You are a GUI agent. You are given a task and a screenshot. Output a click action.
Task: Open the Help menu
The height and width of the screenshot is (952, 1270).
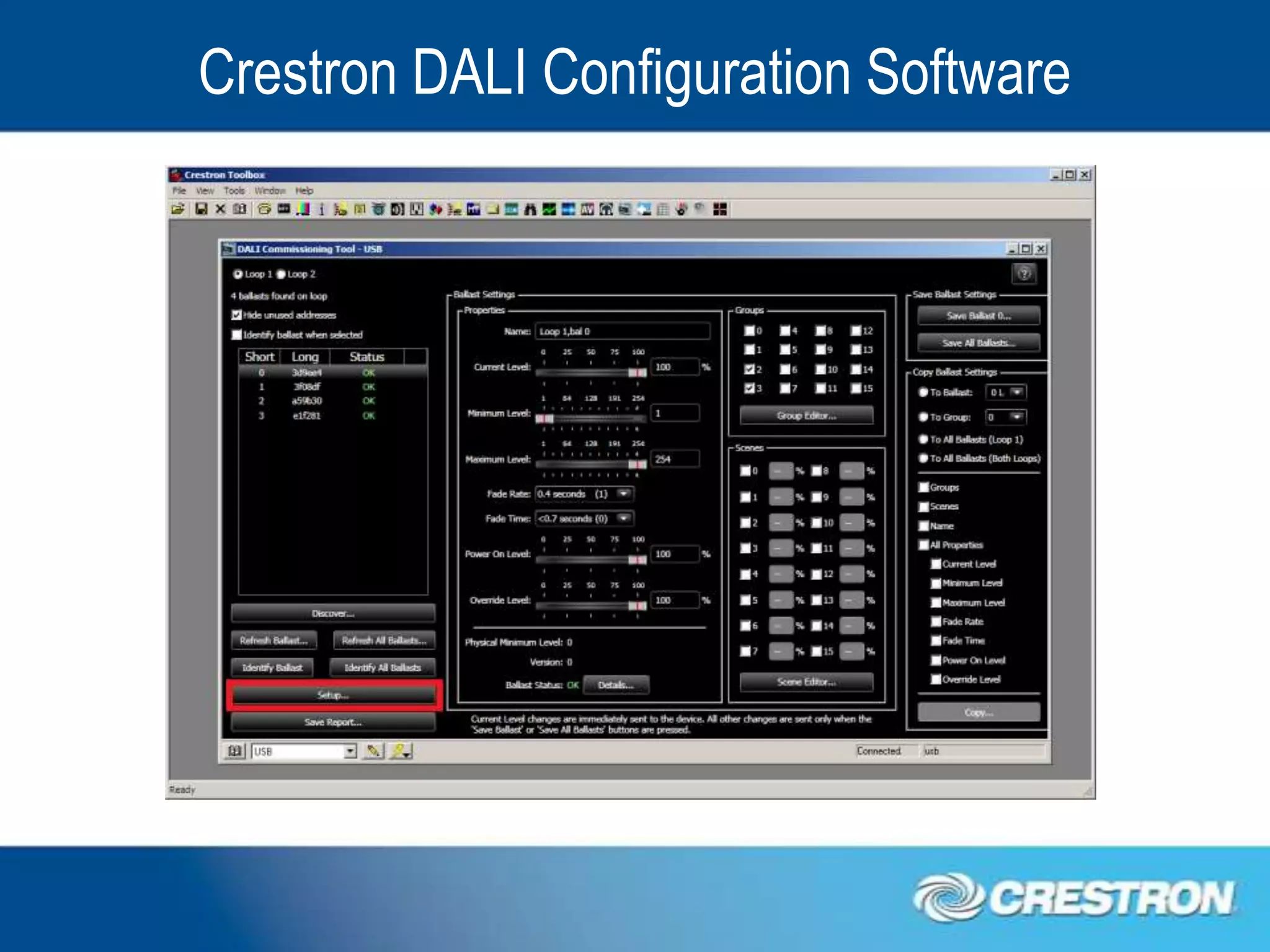click(x=304, y=191)
